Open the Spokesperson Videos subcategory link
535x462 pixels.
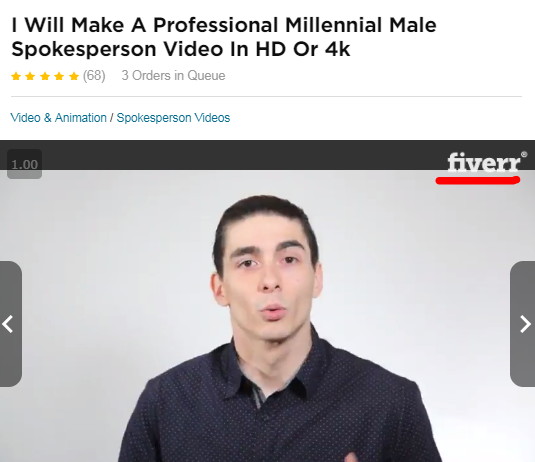click(173, 118)
